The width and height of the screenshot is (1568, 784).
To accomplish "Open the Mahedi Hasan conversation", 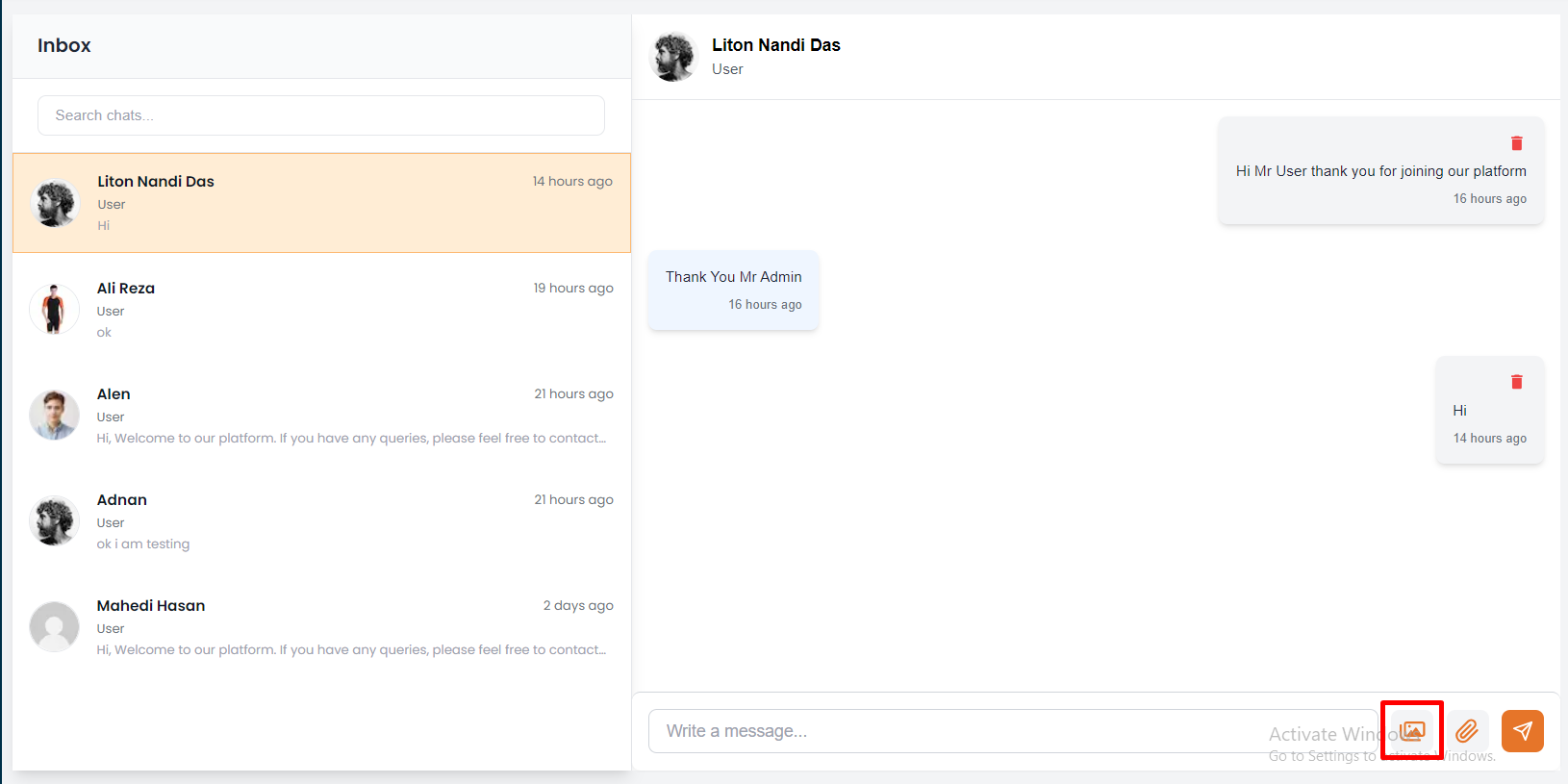I will pos(321,627).
